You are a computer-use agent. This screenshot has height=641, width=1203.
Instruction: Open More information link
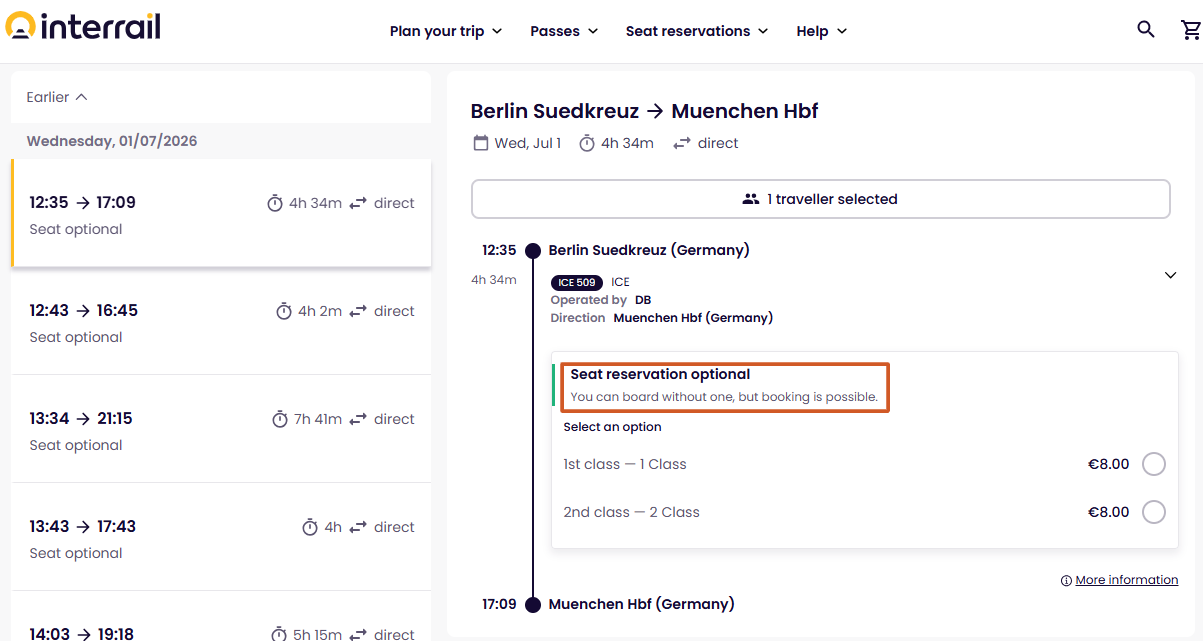1126,580
